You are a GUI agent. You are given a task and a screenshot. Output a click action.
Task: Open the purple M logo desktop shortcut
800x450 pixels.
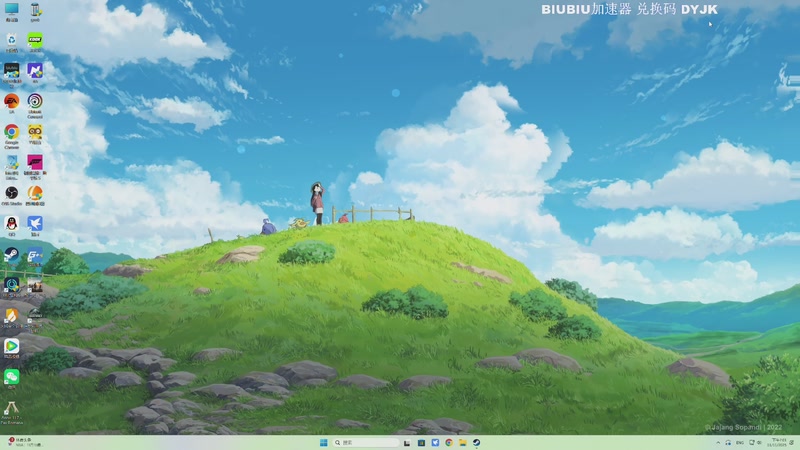pyautogui.click(x=35, y=72)
